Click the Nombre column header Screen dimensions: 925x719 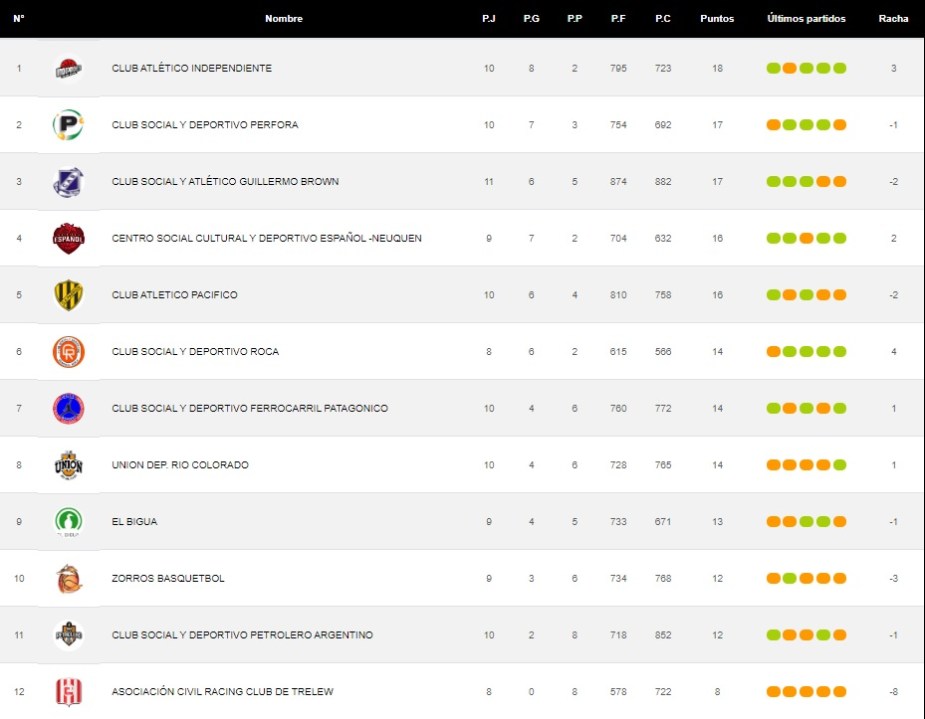coord(284,19)
